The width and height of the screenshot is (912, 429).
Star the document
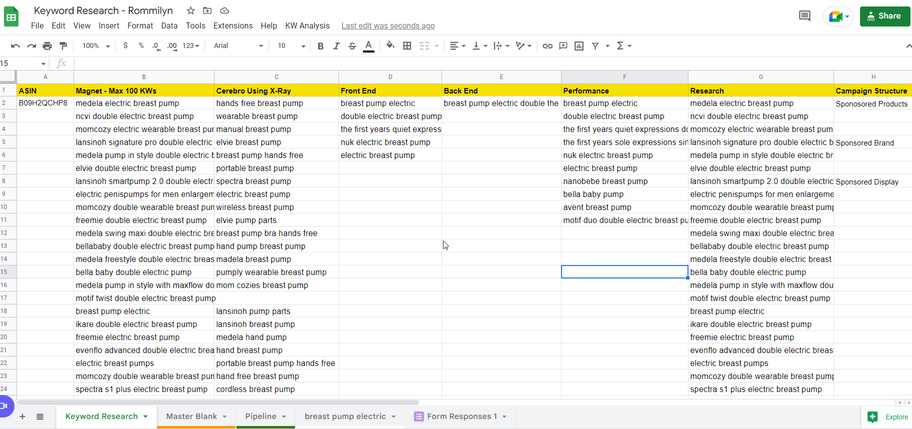(x=191, y=10)
